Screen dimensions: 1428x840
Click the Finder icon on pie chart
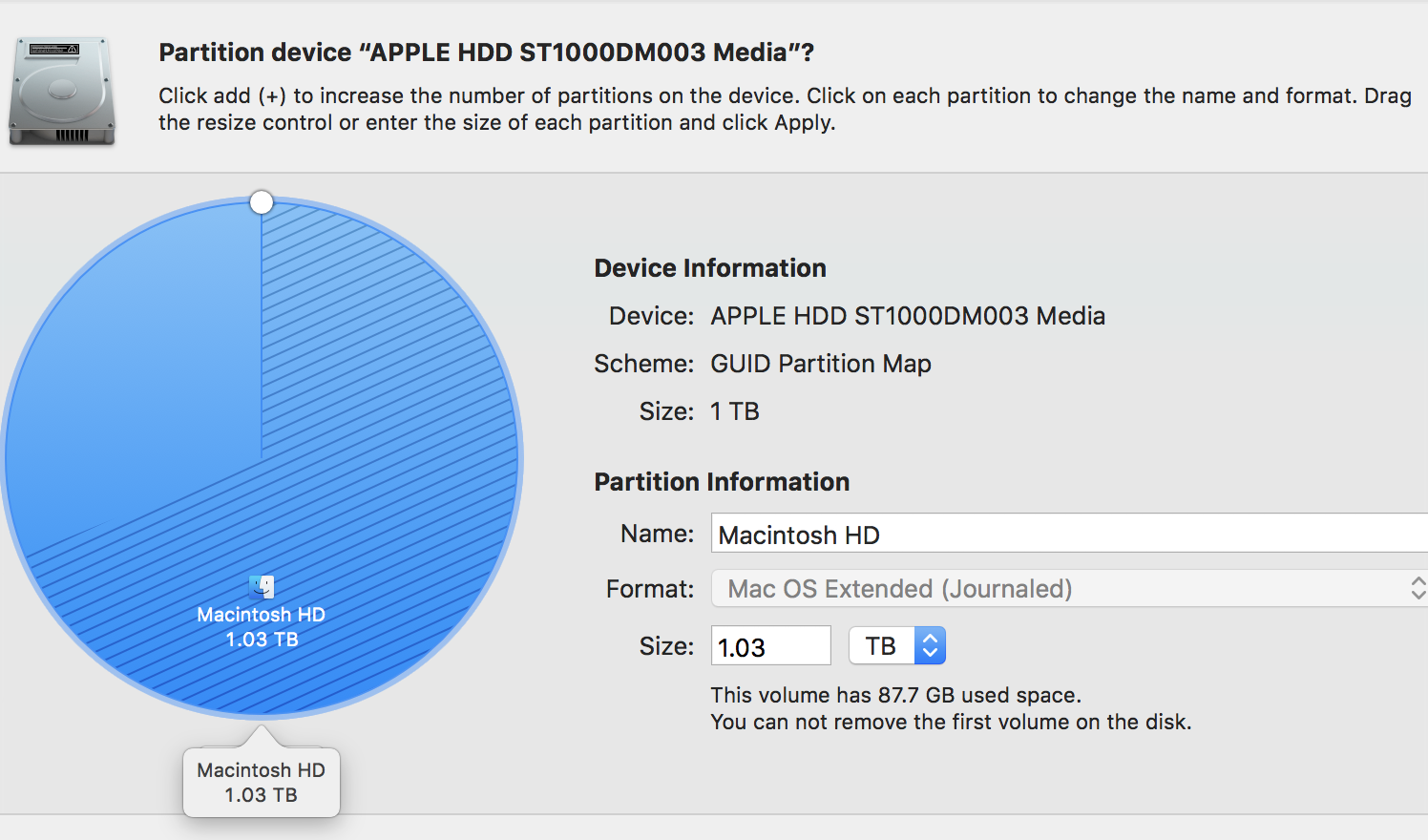[262, 587]
